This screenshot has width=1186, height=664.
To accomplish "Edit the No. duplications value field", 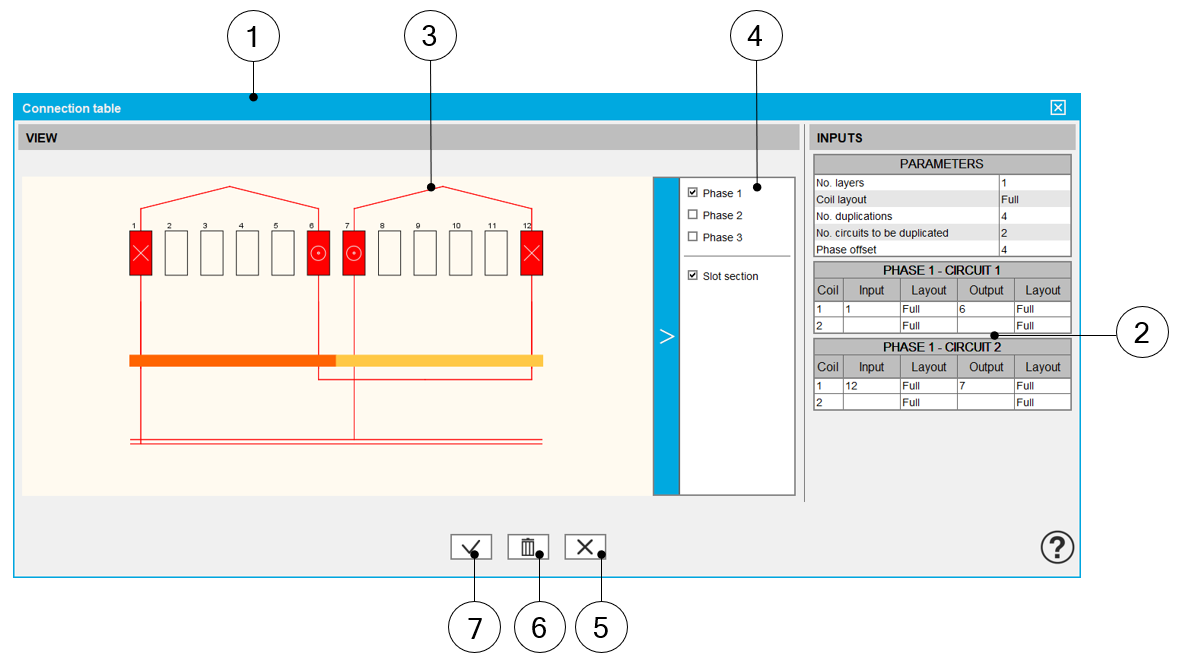I will coord(1034,216).
